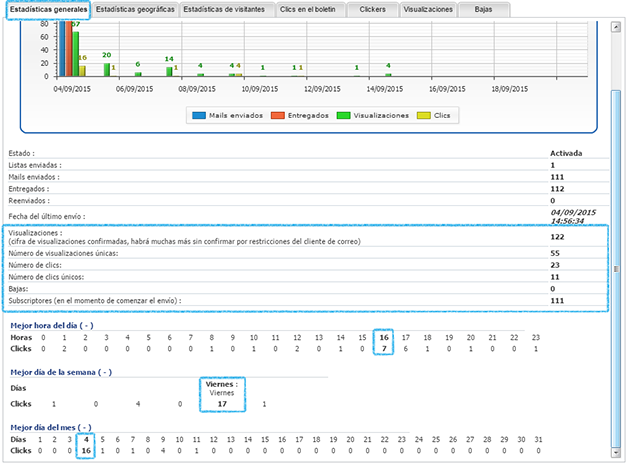This screenshot has height=467, width=630.
Task: Click the blue Mails enviados legend swatch
Action: click(199, 116)
